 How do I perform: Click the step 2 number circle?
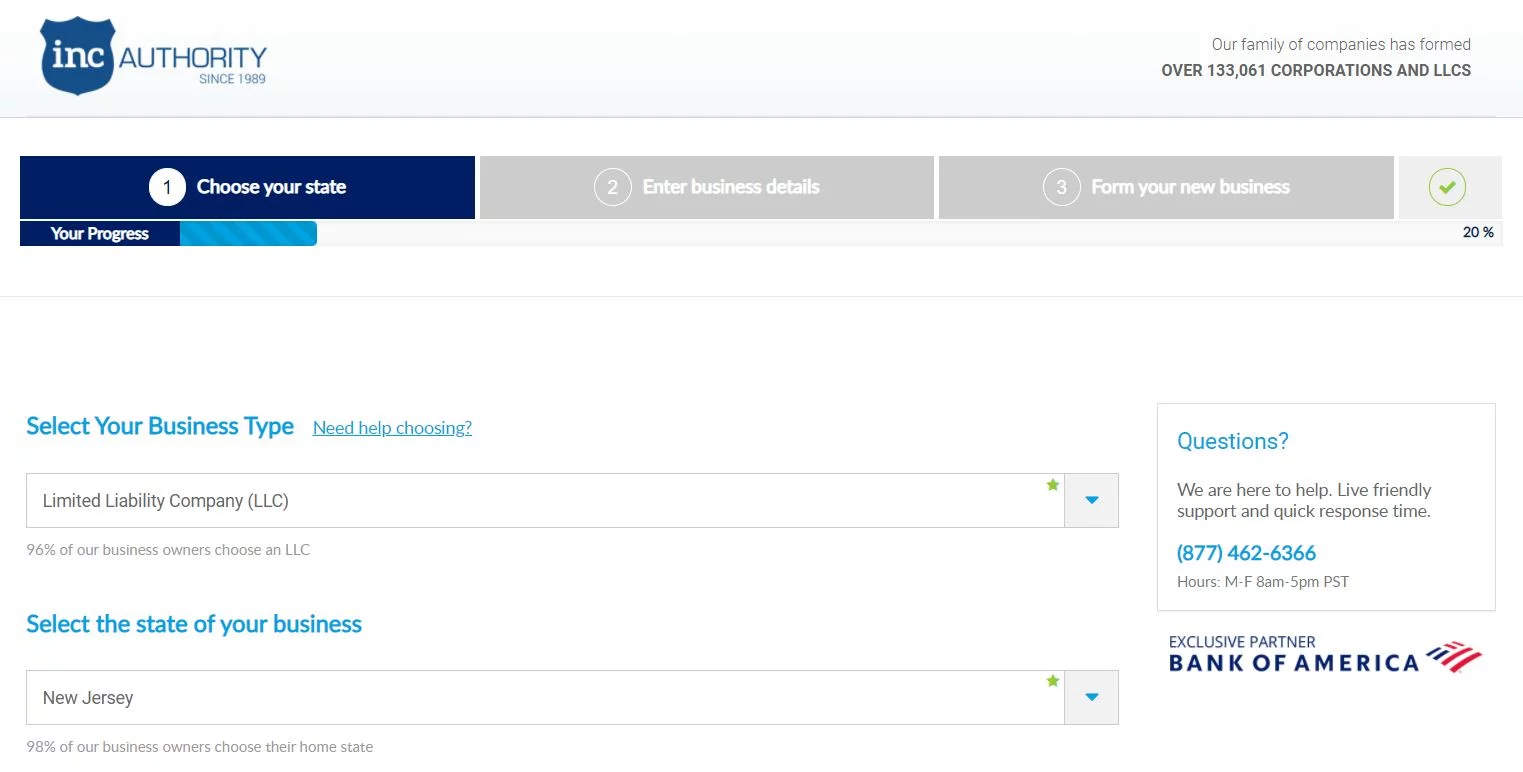(612, 187)
